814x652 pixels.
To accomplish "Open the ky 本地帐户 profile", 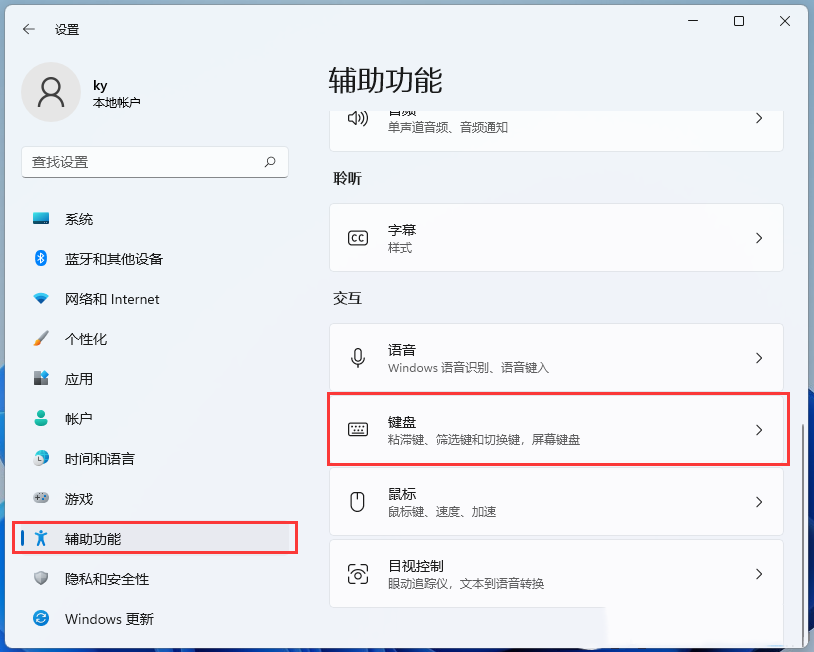I will pos(80,91).
